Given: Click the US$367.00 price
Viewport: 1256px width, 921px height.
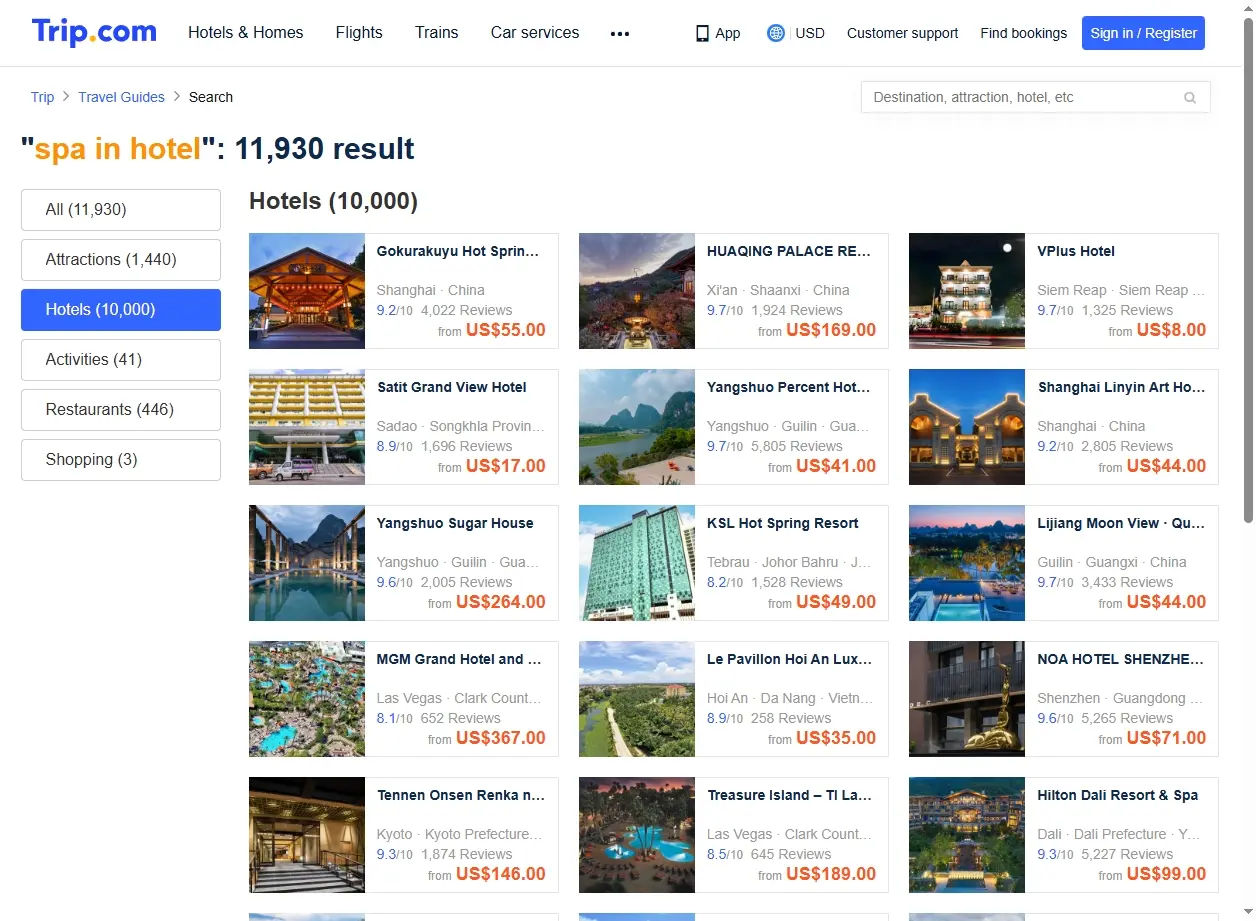Looking at the screenshot, I should [x=501, y=738].
